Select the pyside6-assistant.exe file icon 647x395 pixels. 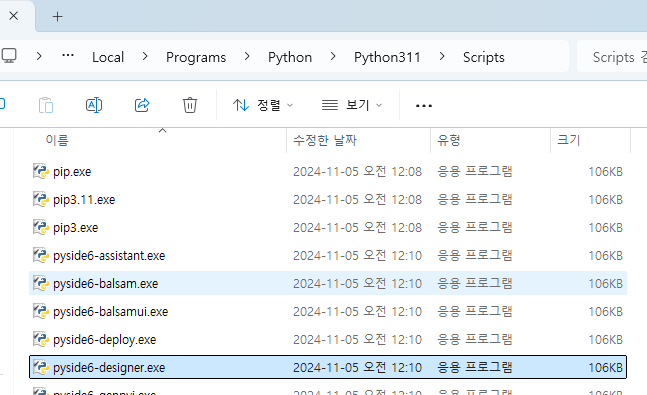(41, 255)
